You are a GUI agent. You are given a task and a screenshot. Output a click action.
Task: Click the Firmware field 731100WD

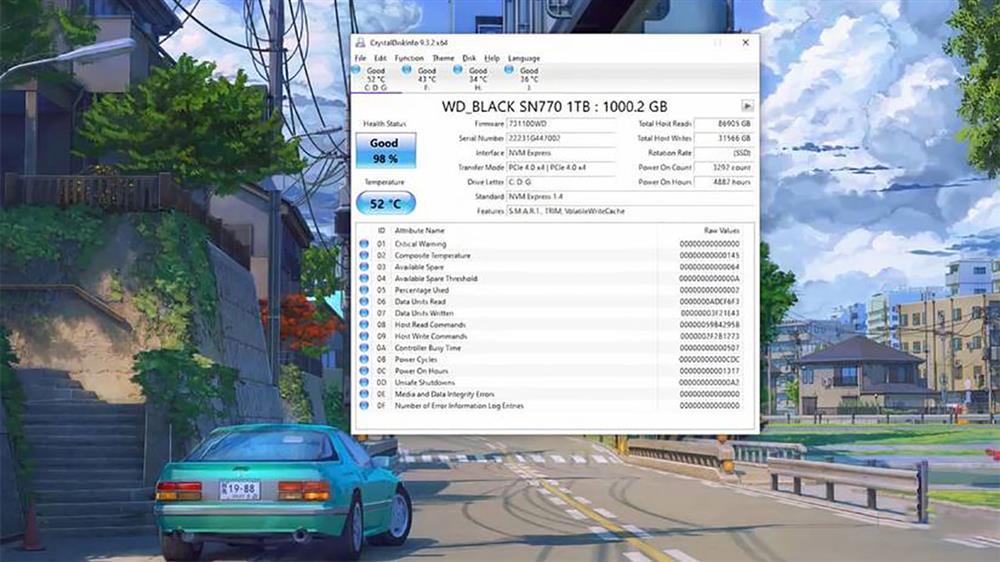561,124
